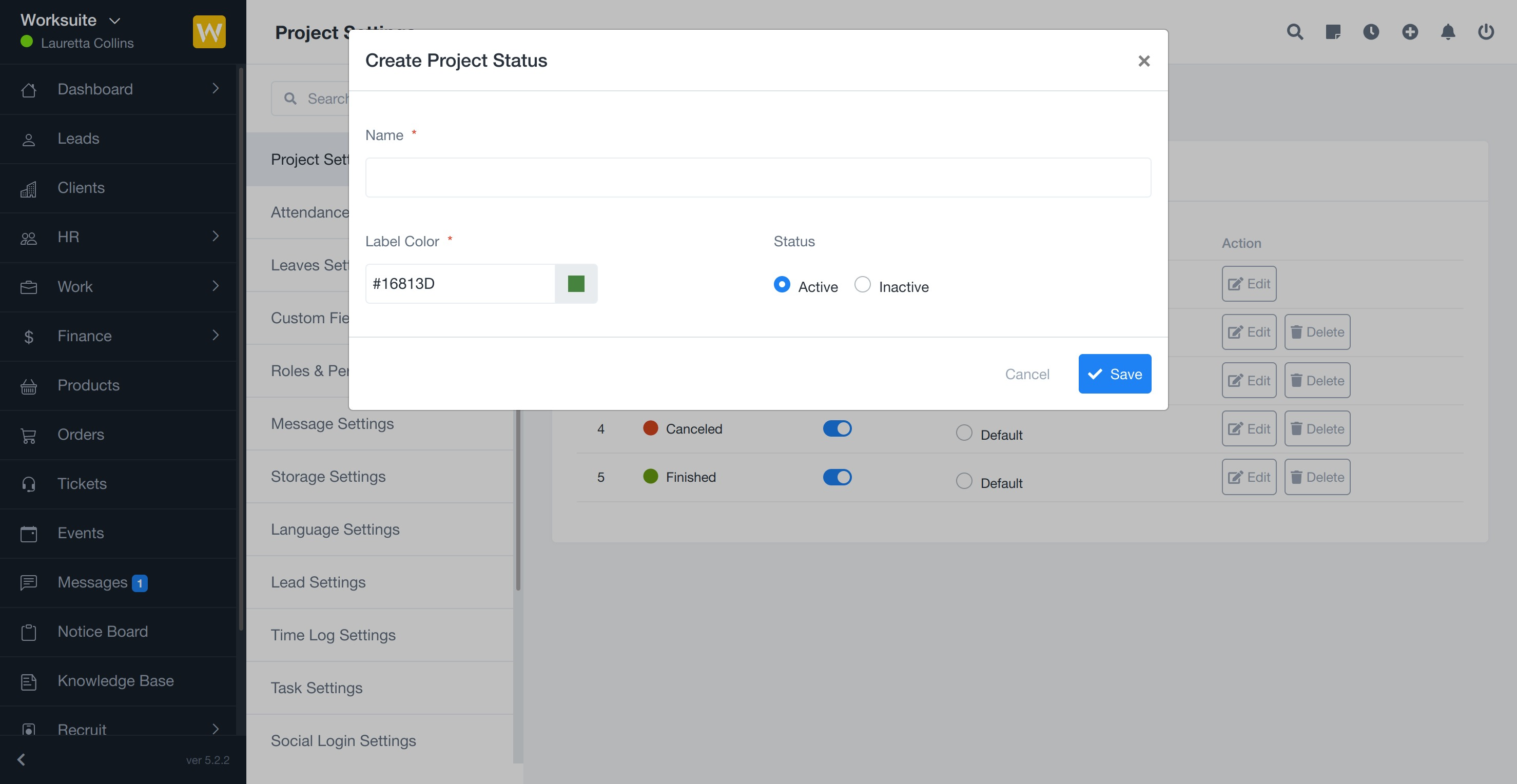Select the Inactive status radio button
Viewport: 1517px width, 784px height.
862,285
